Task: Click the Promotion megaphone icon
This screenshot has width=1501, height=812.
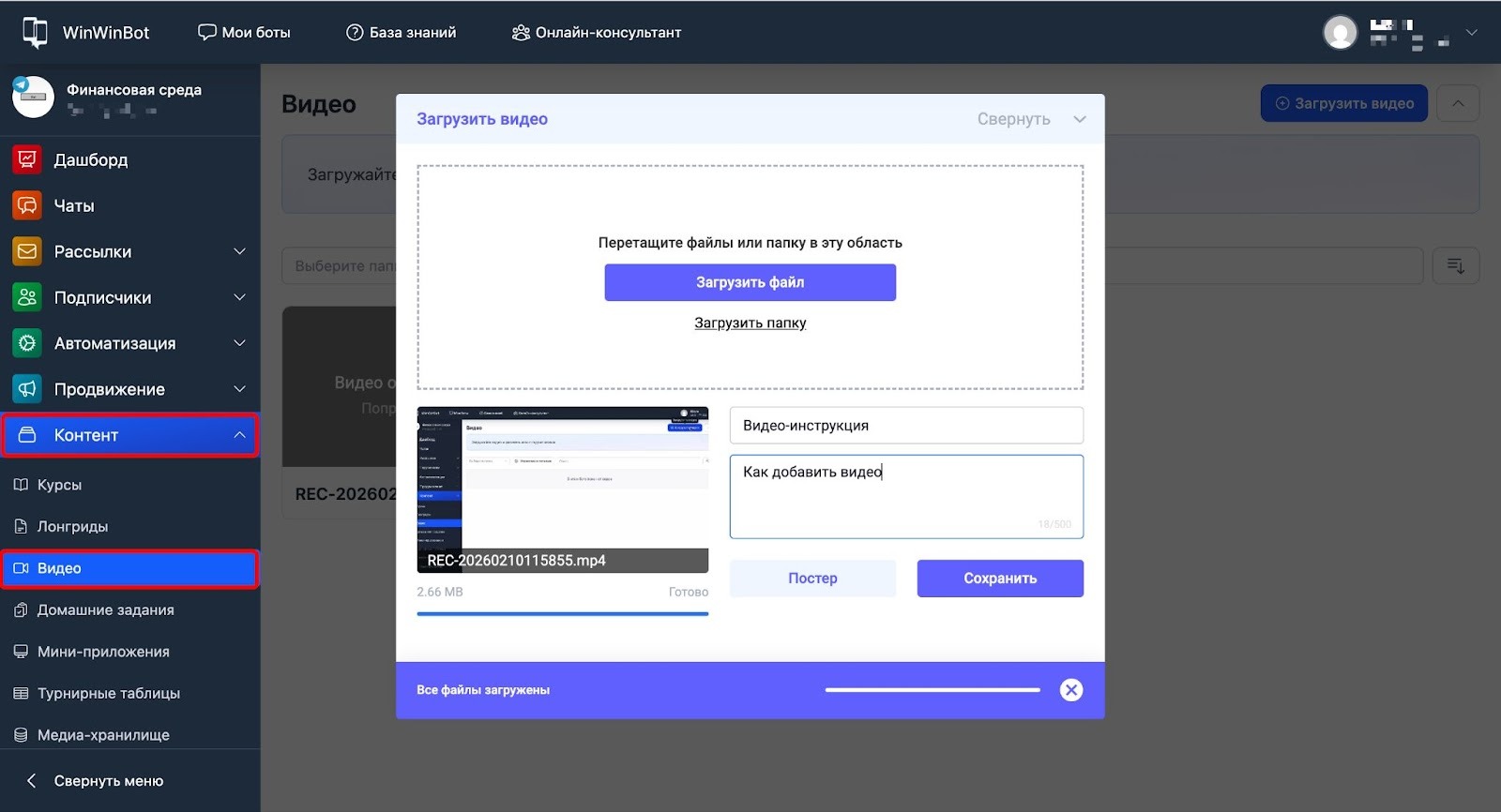Action: coord(27,389)
